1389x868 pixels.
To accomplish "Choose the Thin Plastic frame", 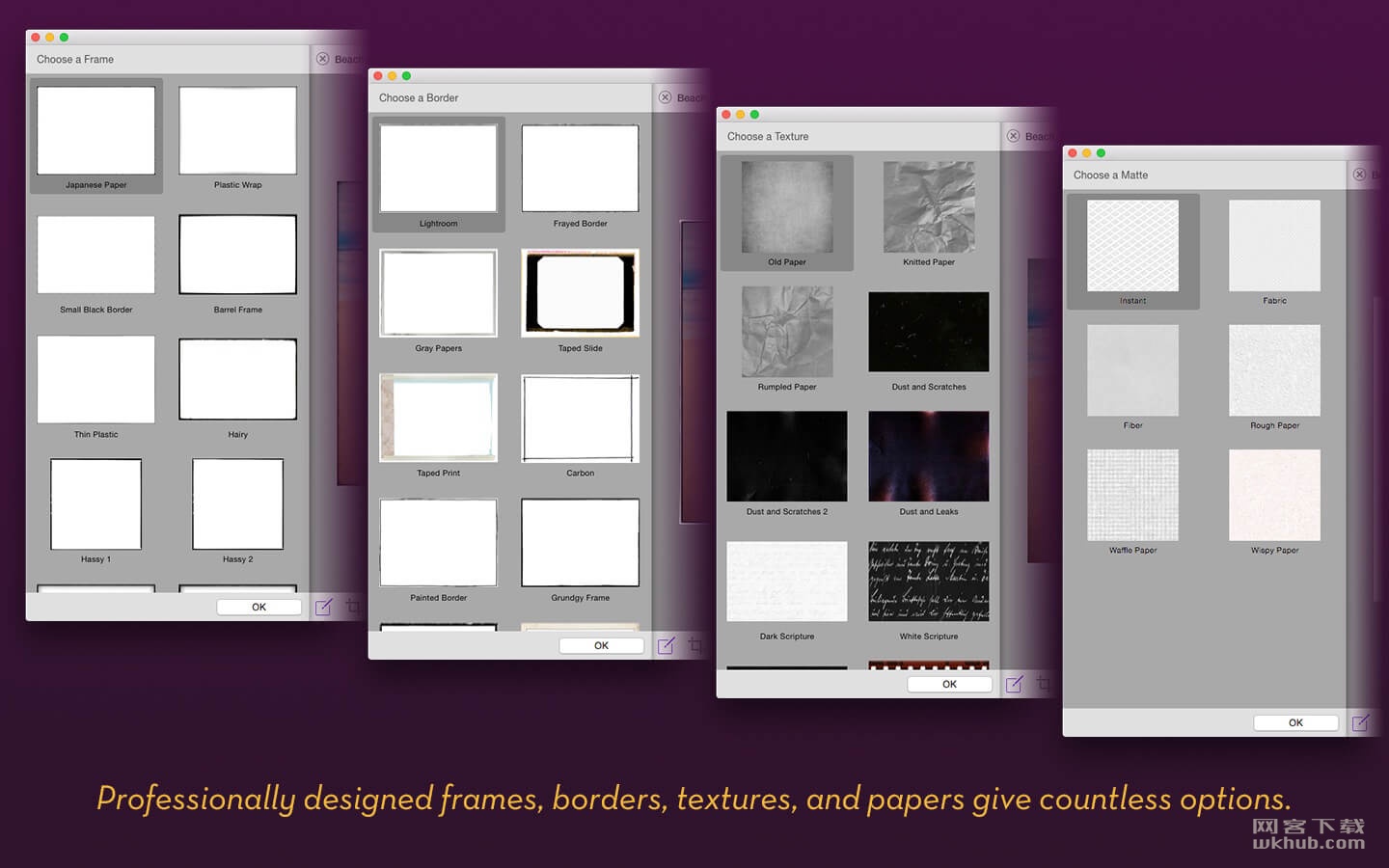I will coord(95,379).
